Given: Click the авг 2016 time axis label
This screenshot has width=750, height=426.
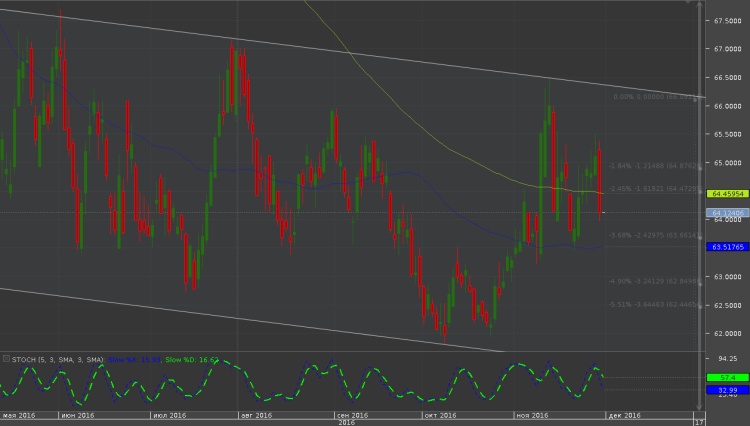Looking at the screenshot, I should point(256,415).
